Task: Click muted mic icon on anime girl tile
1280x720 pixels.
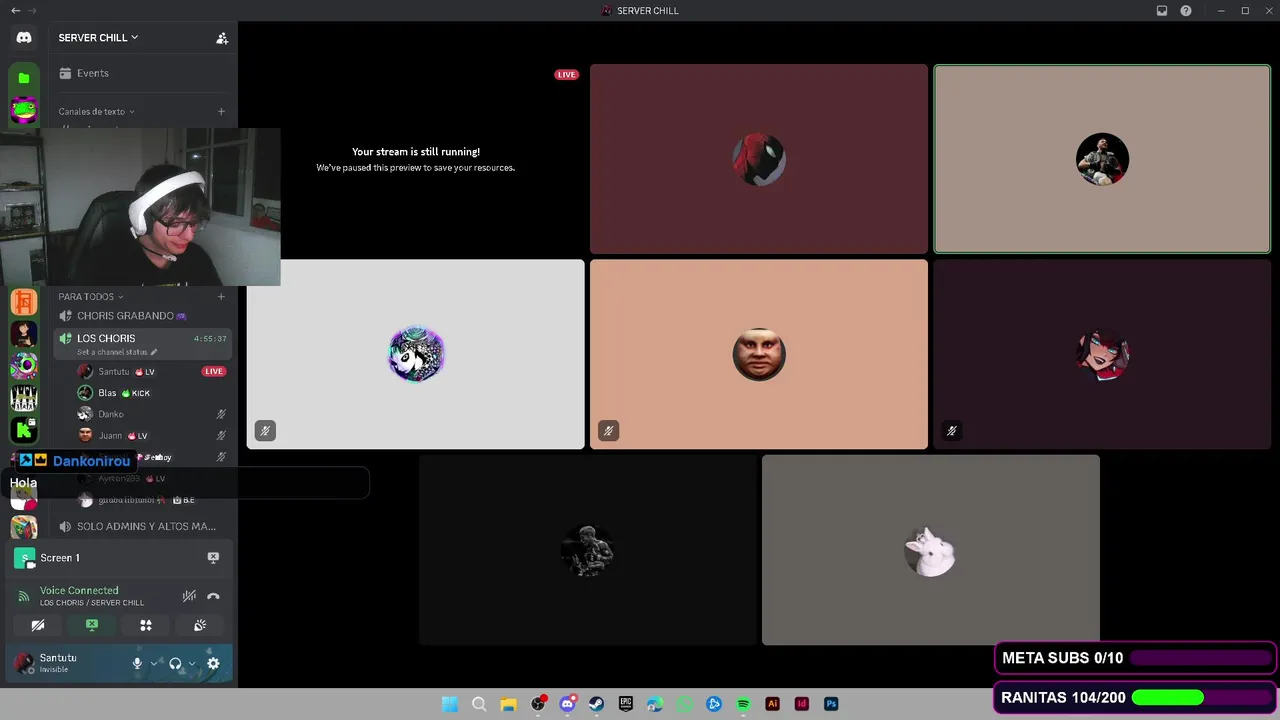Action: pos(952,431)
